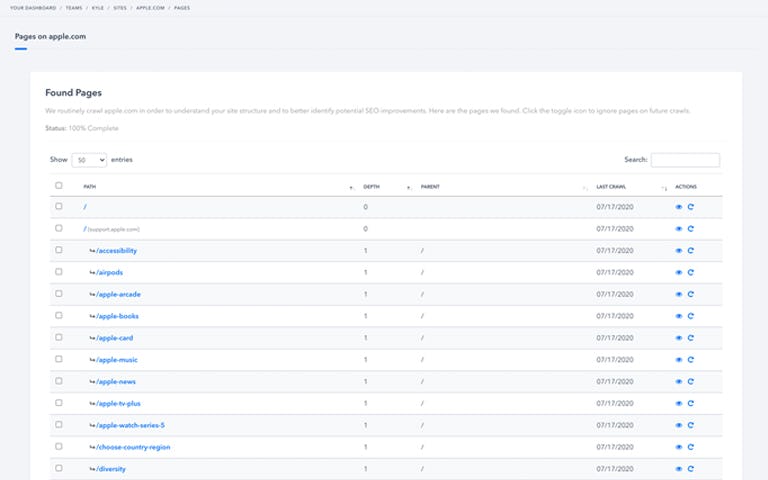768x480 pixels.
Task: Select the /apple-music row checkbox
Action: (59, 359)
